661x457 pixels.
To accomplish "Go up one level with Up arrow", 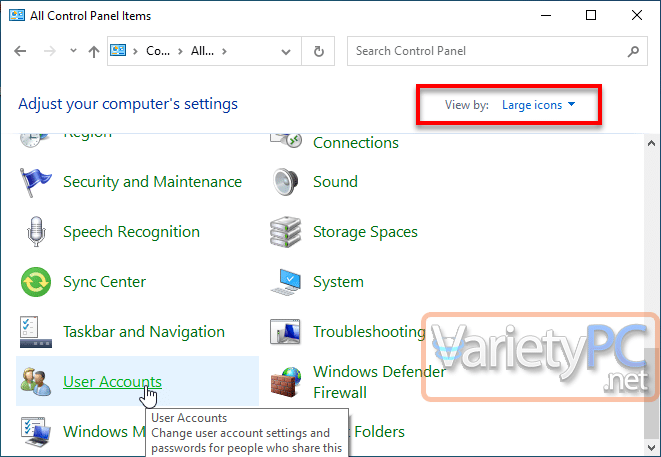I will coord(94,51).
